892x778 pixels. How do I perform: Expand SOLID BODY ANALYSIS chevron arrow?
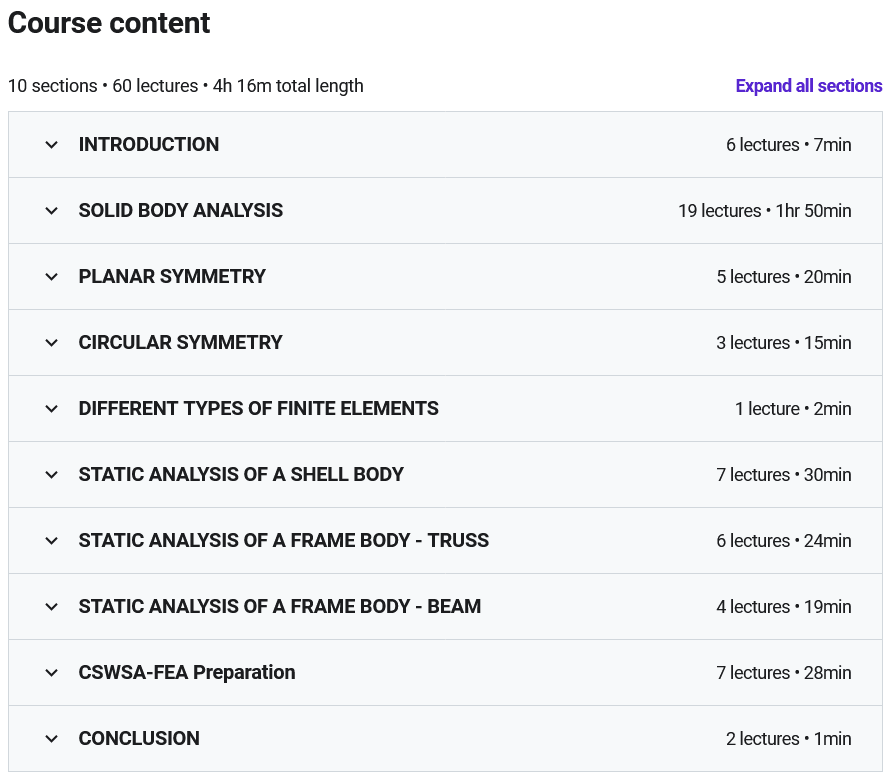point(52,211)
